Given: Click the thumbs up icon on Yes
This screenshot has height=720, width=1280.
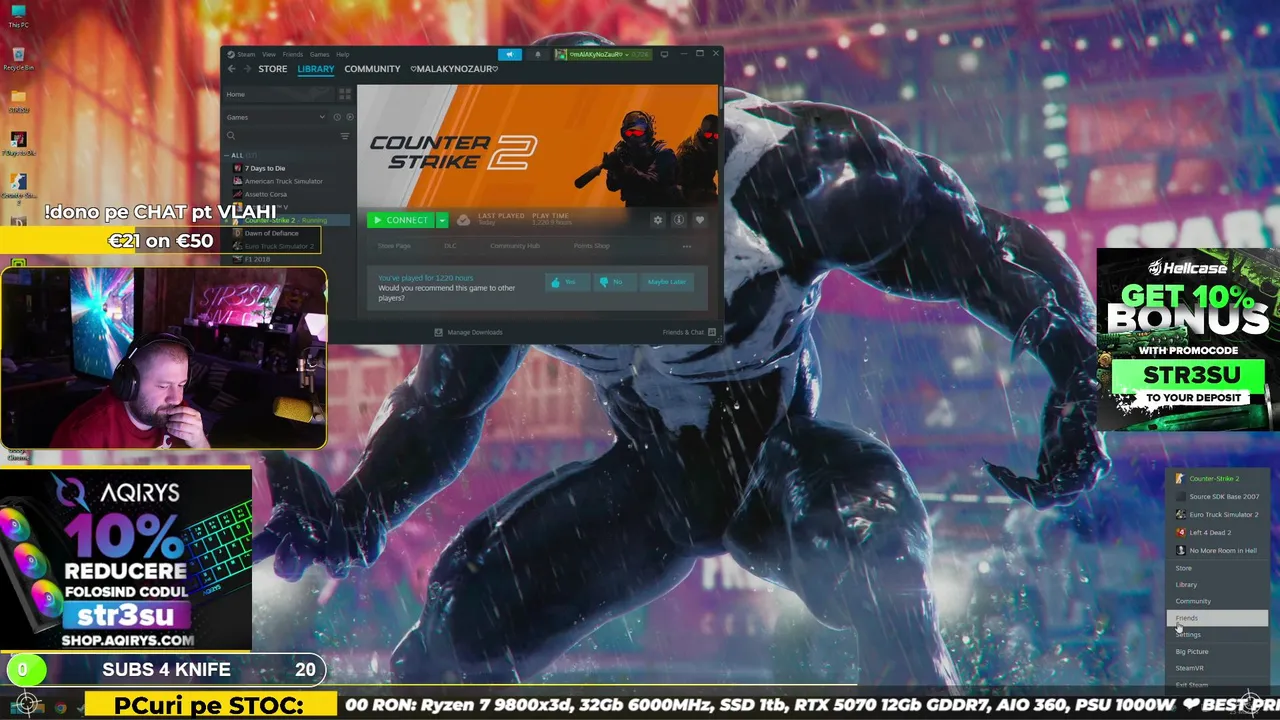Looking at the screenshot, I should point(555,282).
